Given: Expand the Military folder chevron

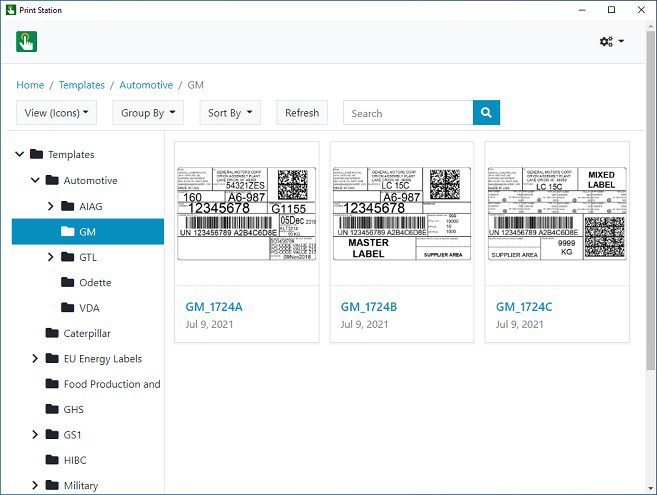Looking at the screenshot, I should [x=35, y=485].
